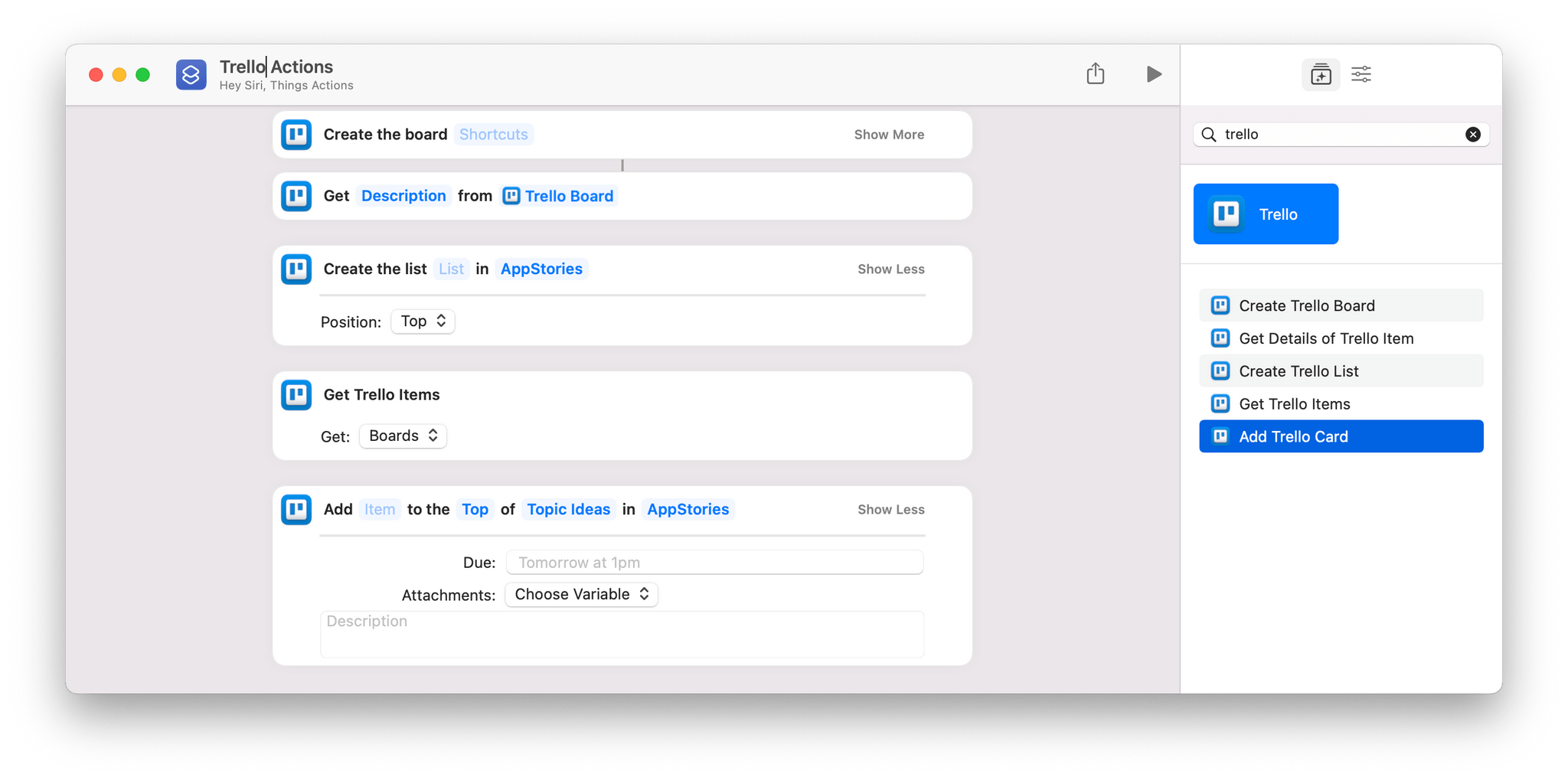Click the icon beside Get Details of Trello Item
Screen dimensions: 1568x780
1220,338
